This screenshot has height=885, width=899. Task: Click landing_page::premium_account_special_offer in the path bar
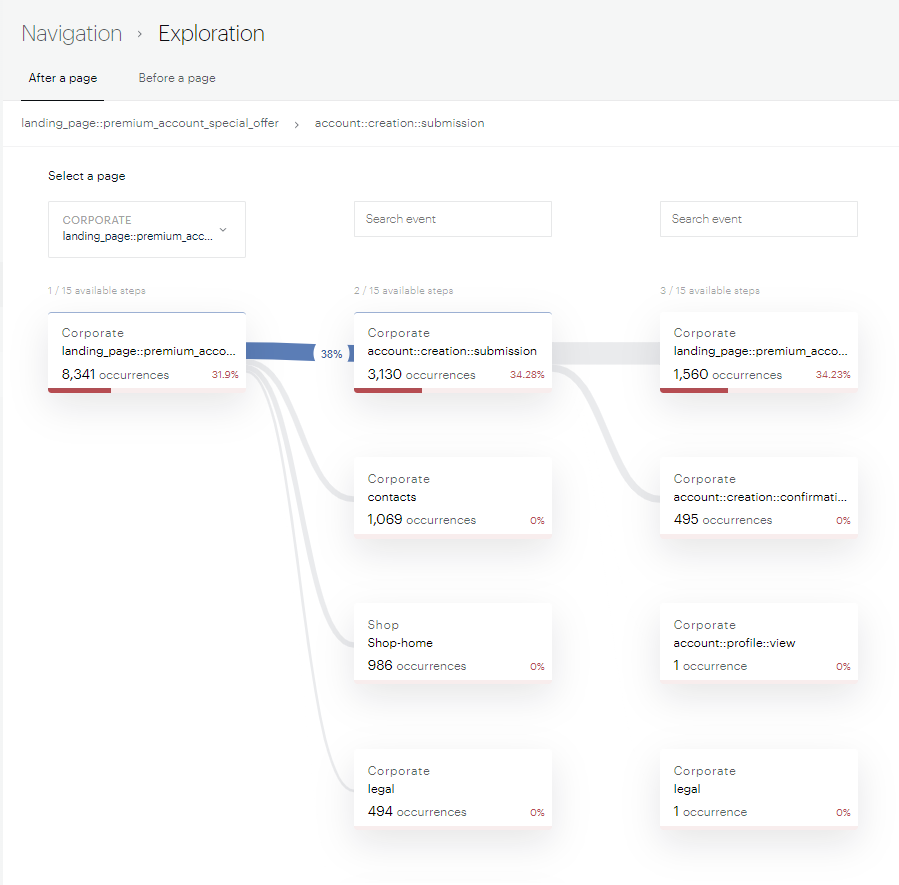coord(150,123)
